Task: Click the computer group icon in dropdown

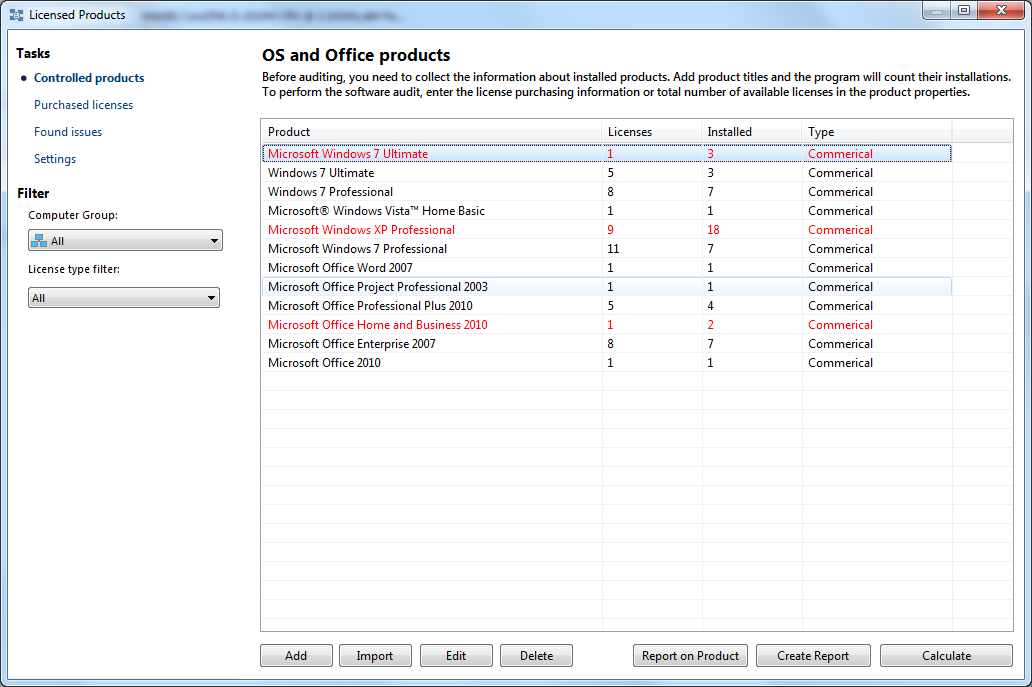Action: coord(39,241)
